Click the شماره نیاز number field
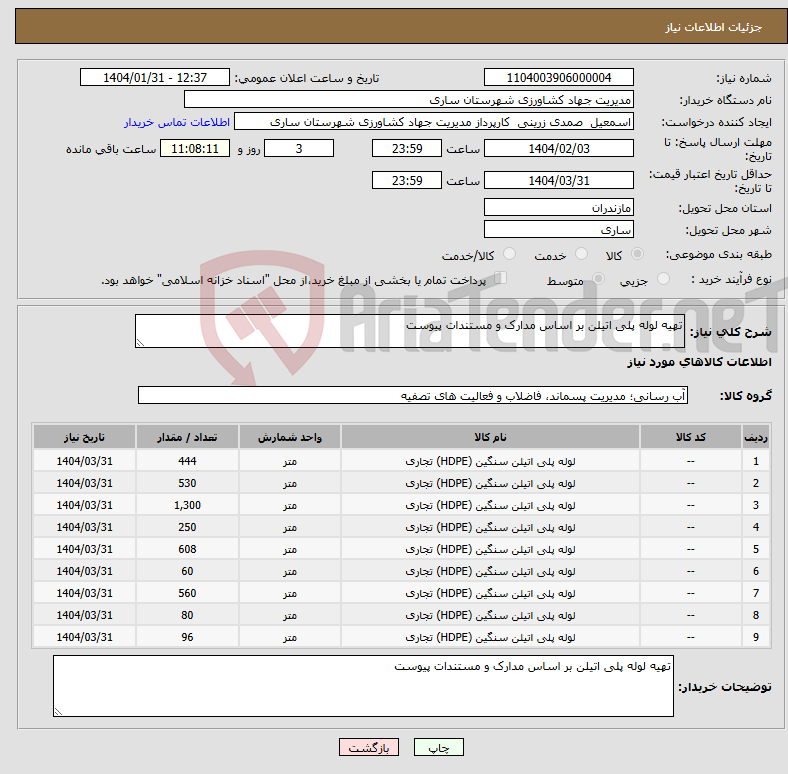 coord(558,77)
